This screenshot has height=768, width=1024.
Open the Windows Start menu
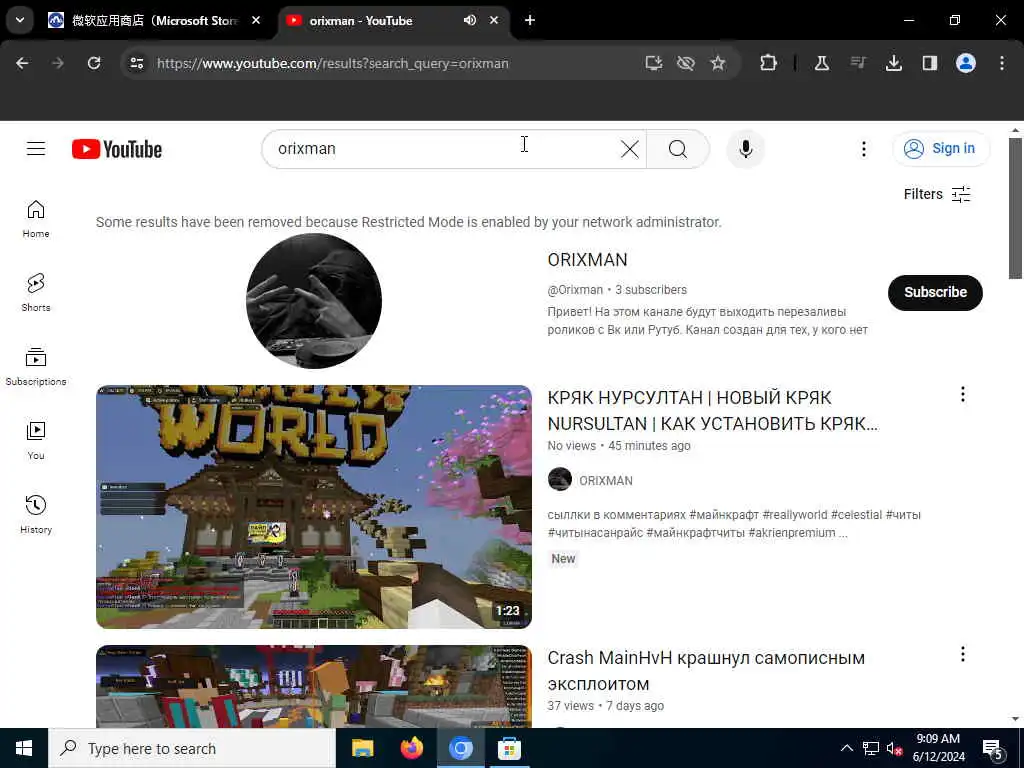tap(24, 748)
